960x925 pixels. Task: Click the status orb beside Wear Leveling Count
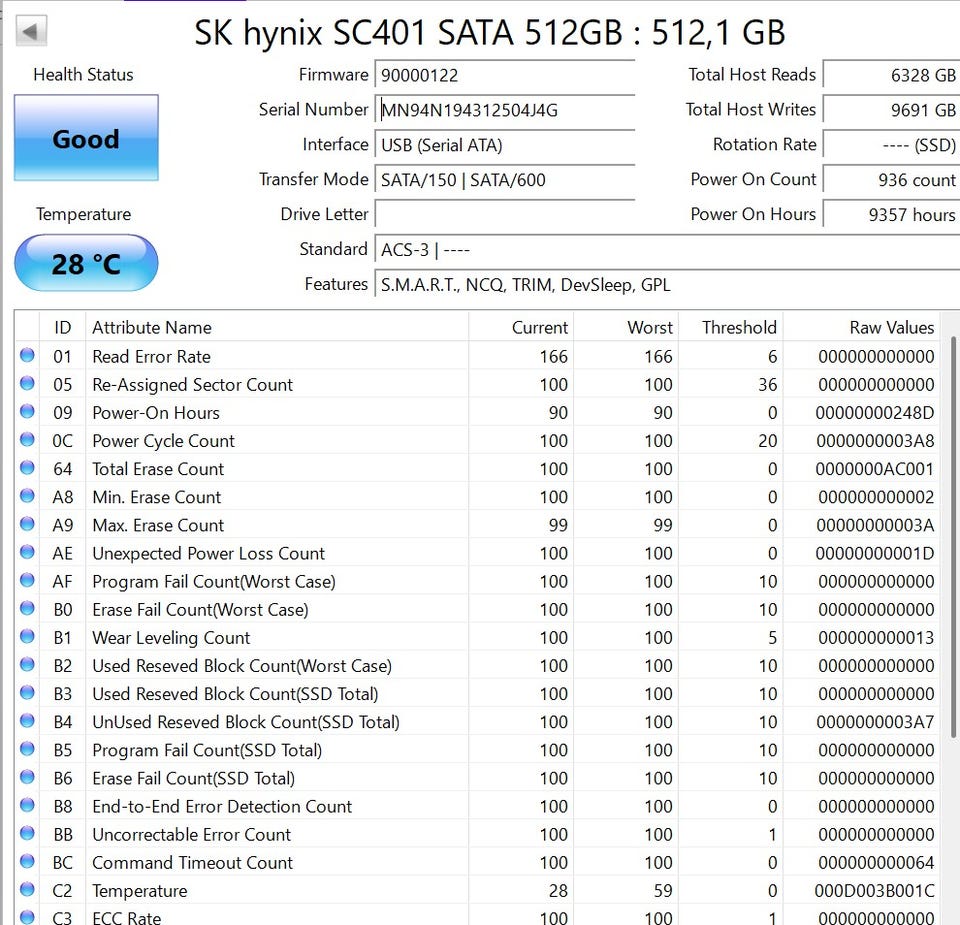click(x=27, y=637)
